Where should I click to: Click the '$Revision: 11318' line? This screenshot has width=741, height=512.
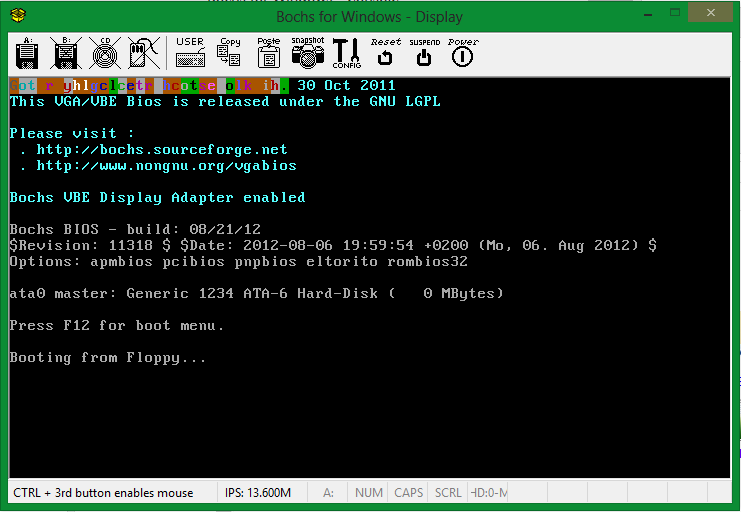coord(333,245)
